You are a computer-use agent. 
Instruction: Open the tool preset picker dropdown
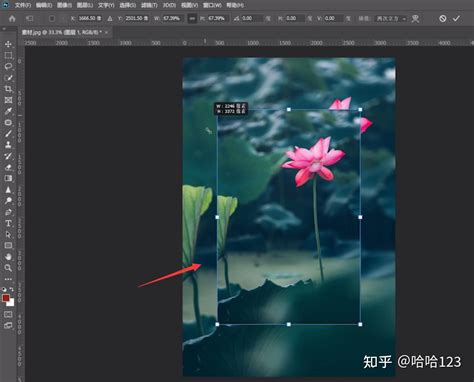pyautogui.click(x=30, y=18)
